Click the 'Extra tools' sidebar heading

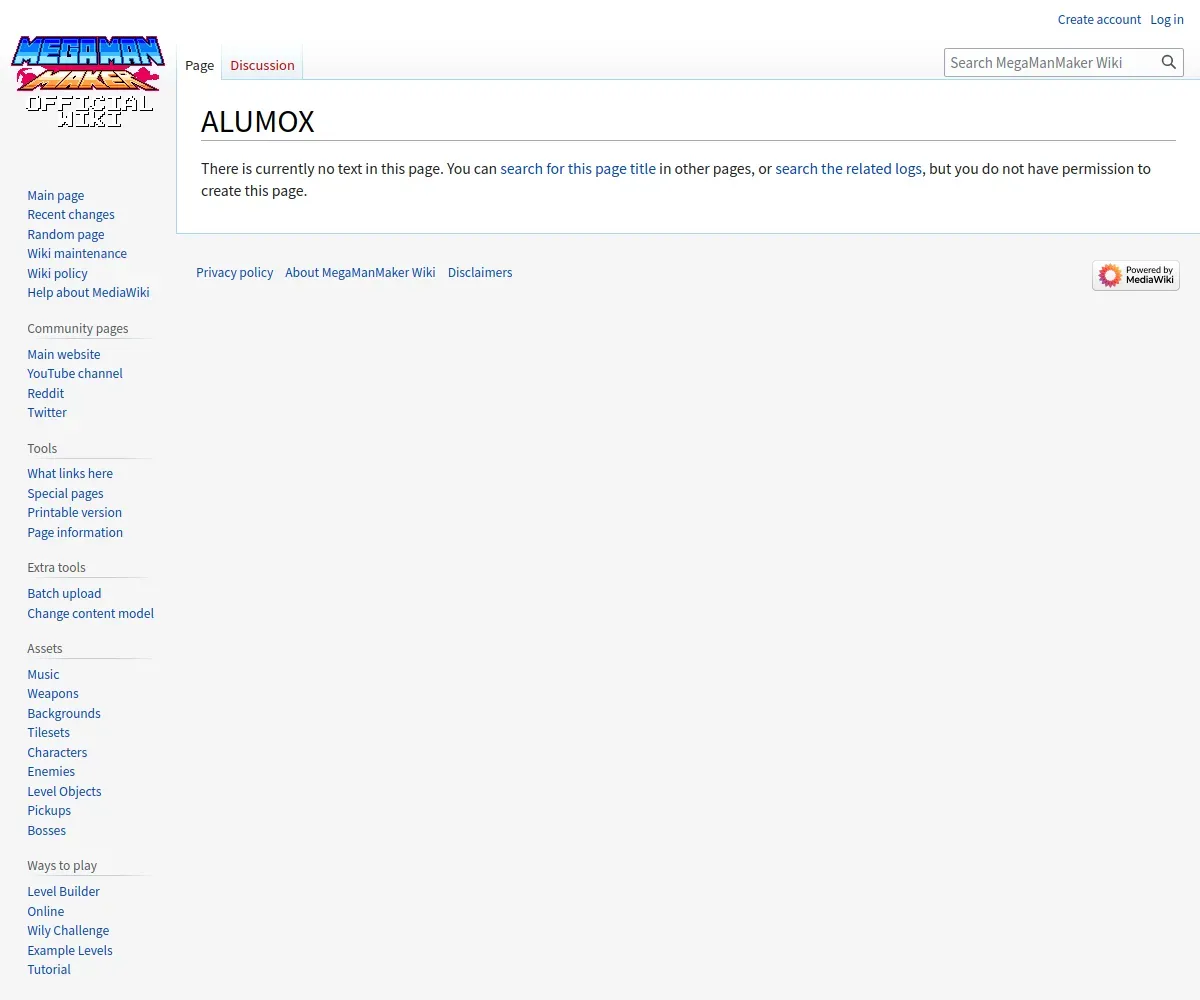tap(56, 567)
